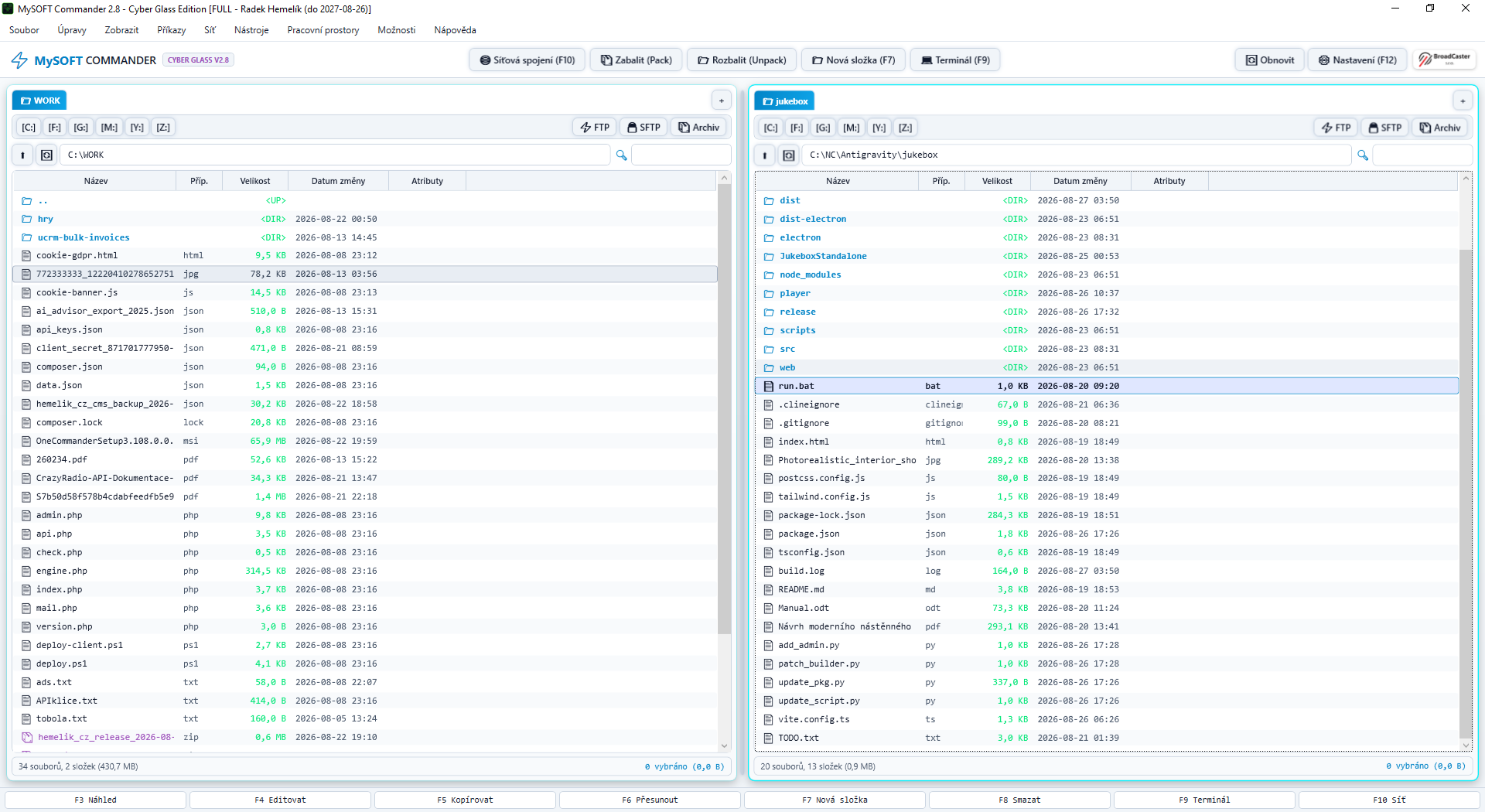Image resolution: width=1485 pixels, height=812 pixels.
Task: Click file icon of README.md
Action: pos(768,589)
